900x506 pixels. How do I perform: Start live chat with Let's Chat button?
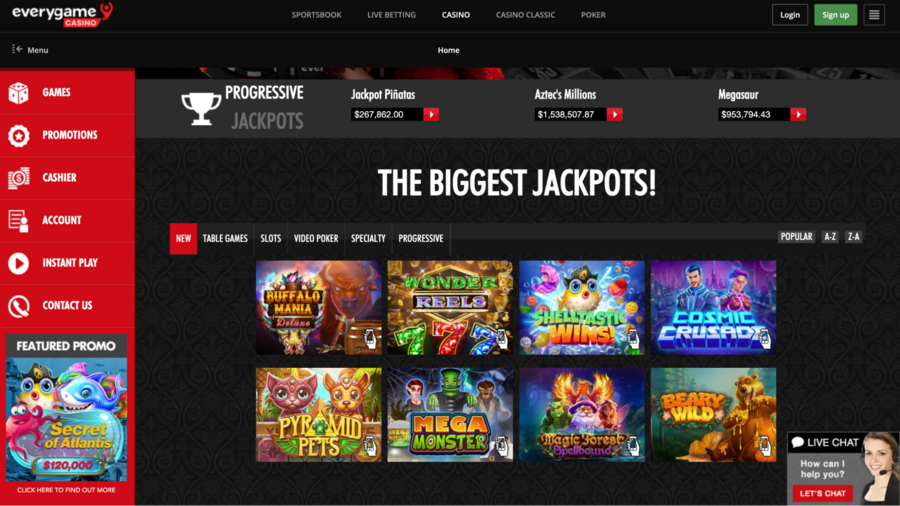tap(823, 493)
